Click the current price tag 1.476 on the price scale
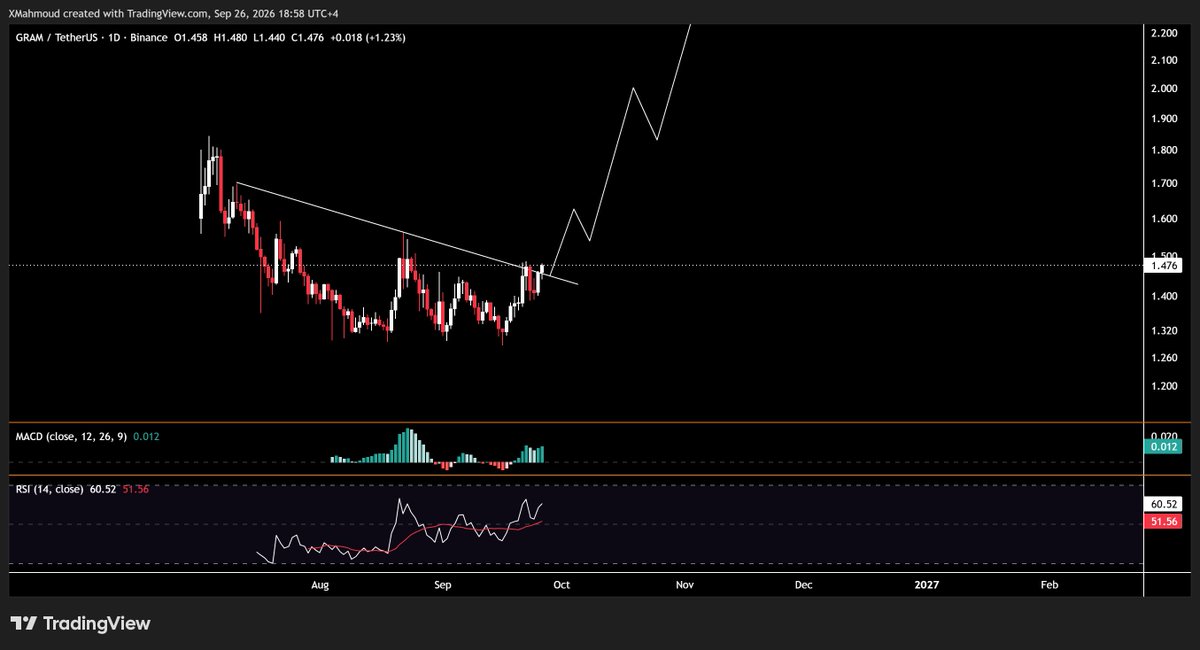 [1163, 265]
